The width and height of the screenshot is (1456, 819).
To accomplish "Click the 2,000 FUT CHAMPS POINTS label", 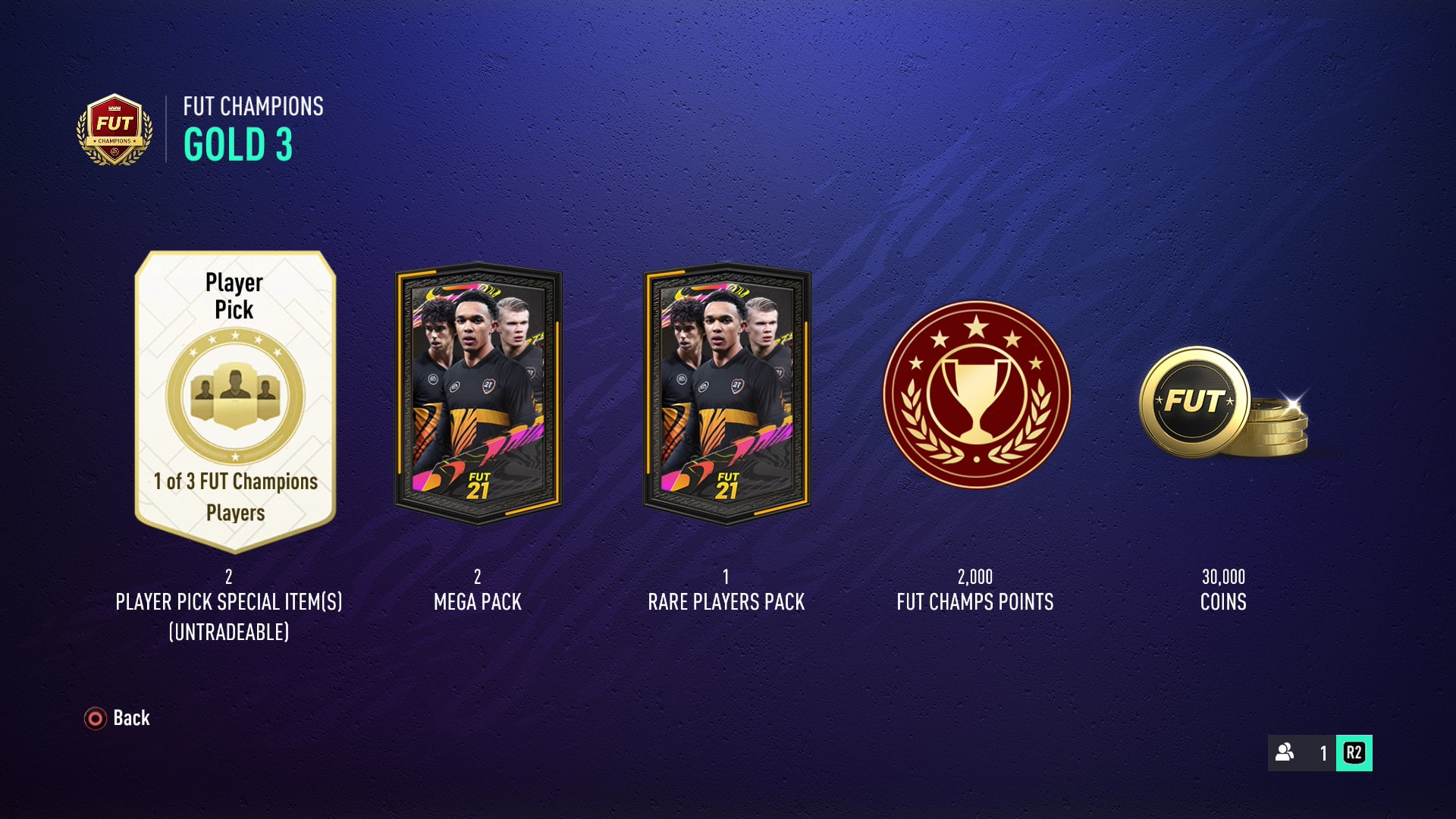I will [975, 590].
